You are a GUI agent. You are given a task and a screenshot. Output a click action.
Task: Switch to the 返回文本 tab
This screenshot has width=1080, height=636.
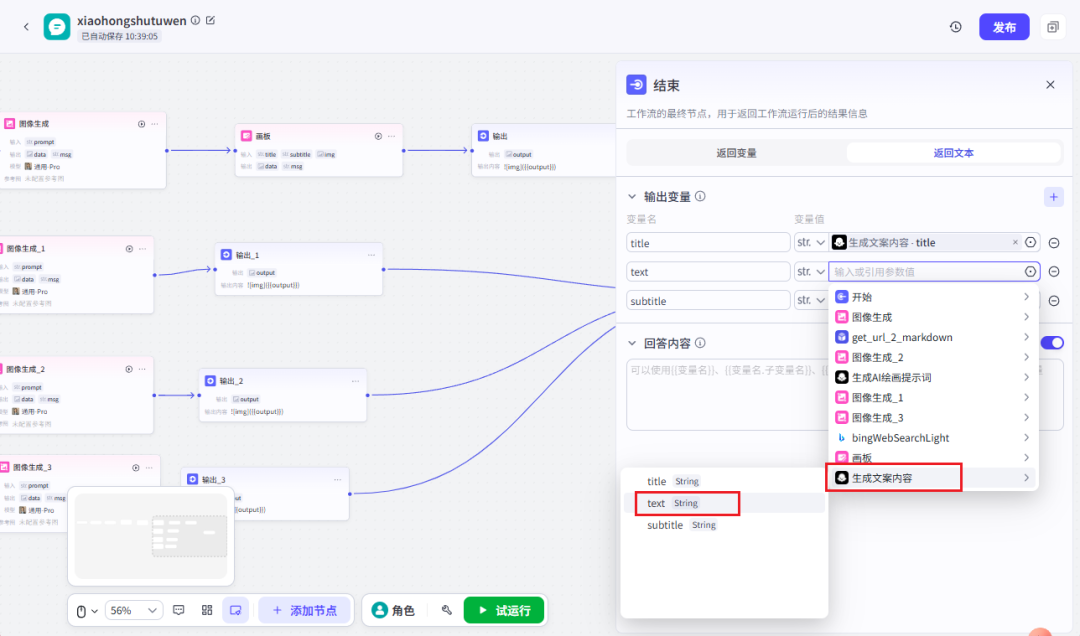[953, 153]
